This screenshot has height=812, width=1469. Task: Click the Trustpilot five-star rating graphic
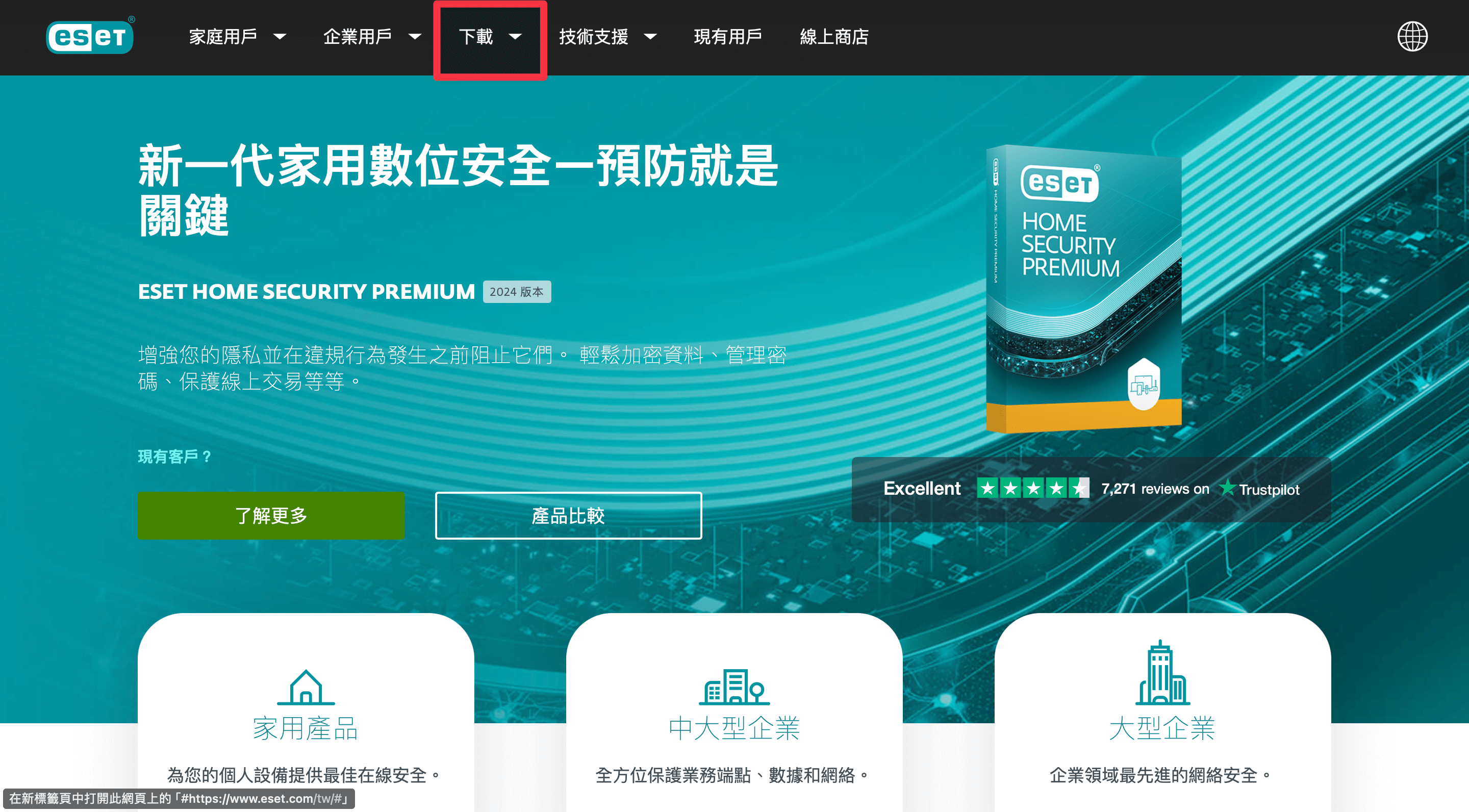pyautogui.click(x=1033, y=488)
